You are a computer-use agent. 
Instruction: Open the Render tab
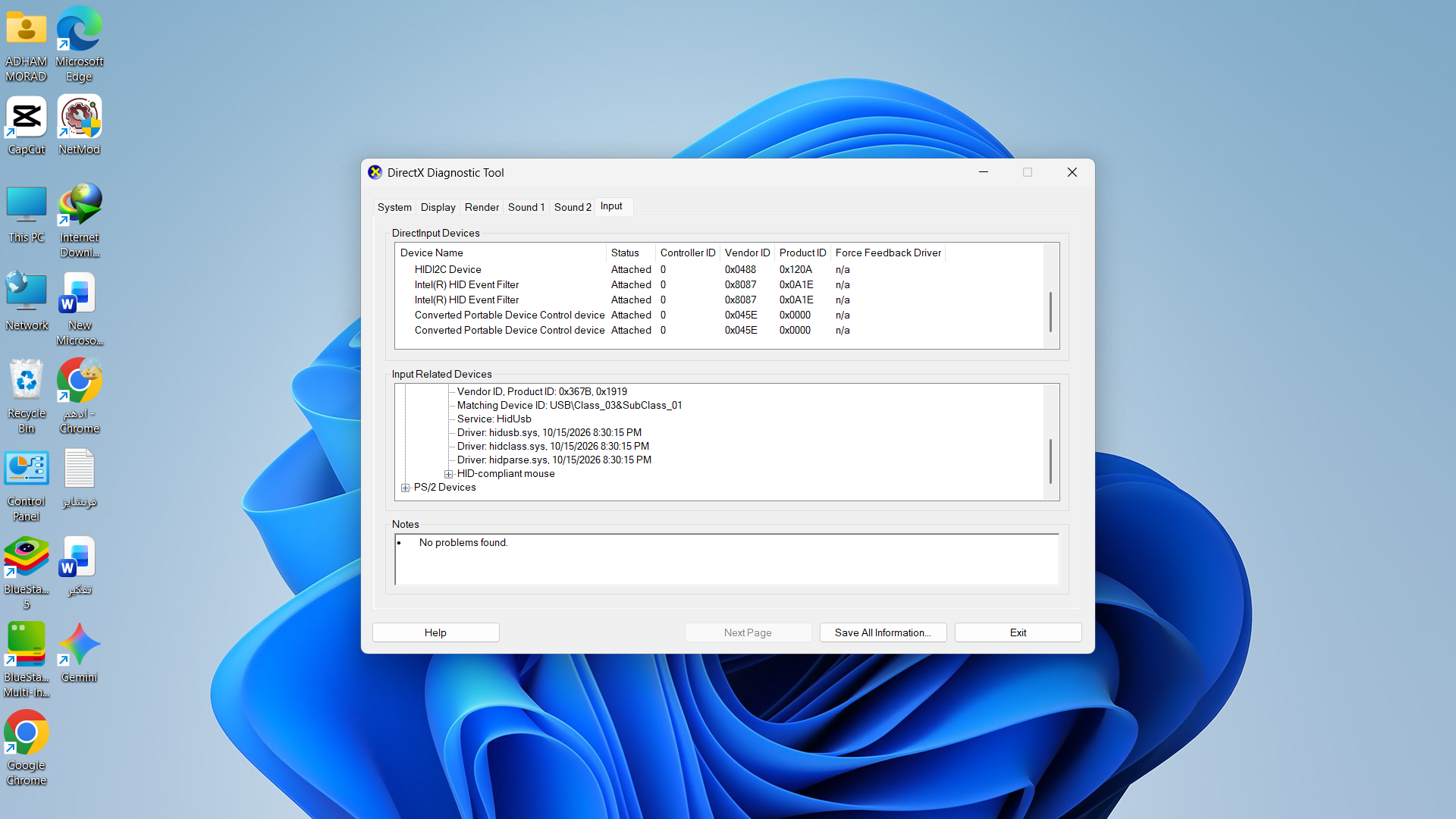[x=482, y=207]
